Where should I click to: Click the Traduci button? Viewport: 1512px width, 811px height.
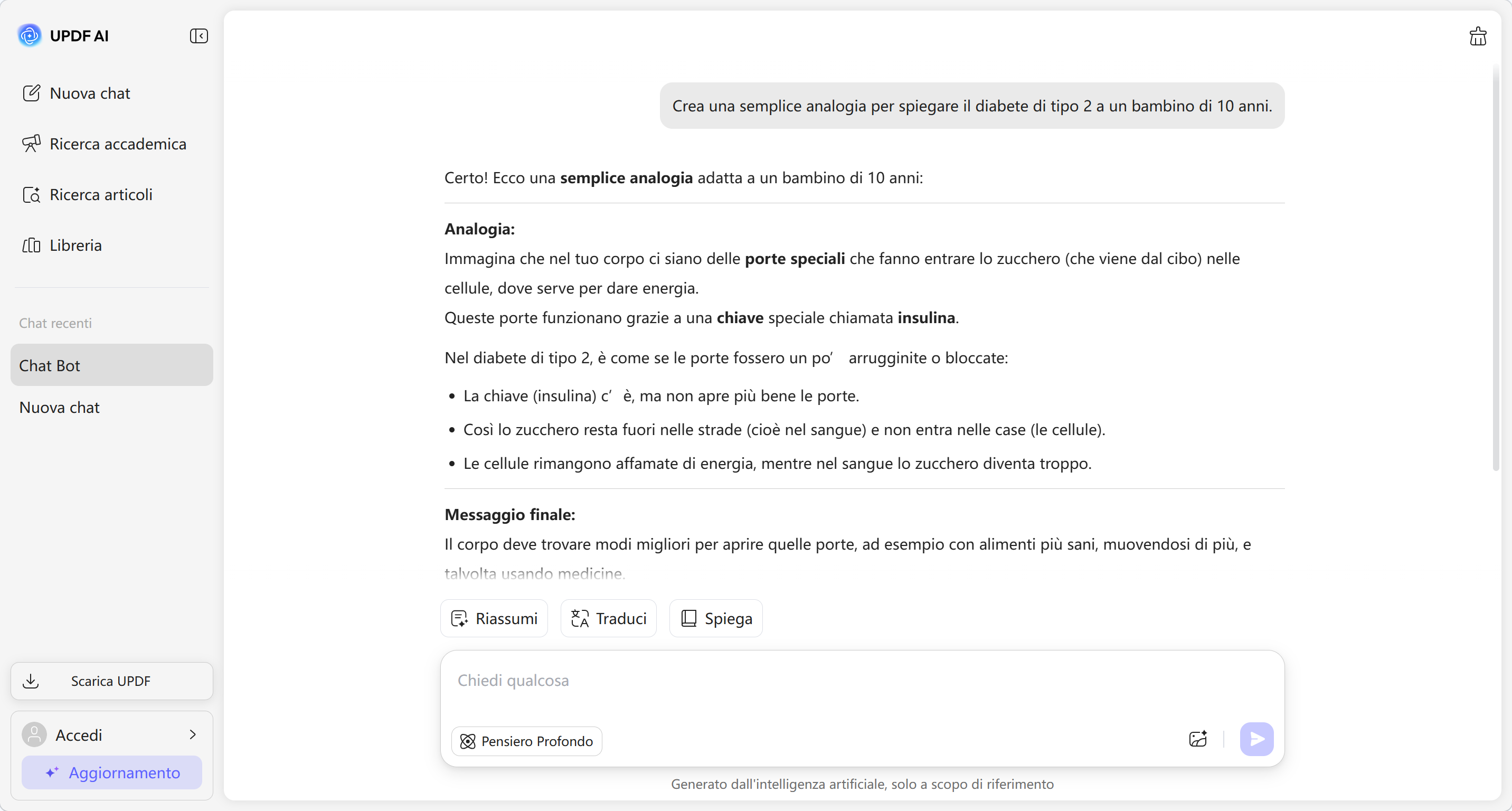[x=608, y=618]
